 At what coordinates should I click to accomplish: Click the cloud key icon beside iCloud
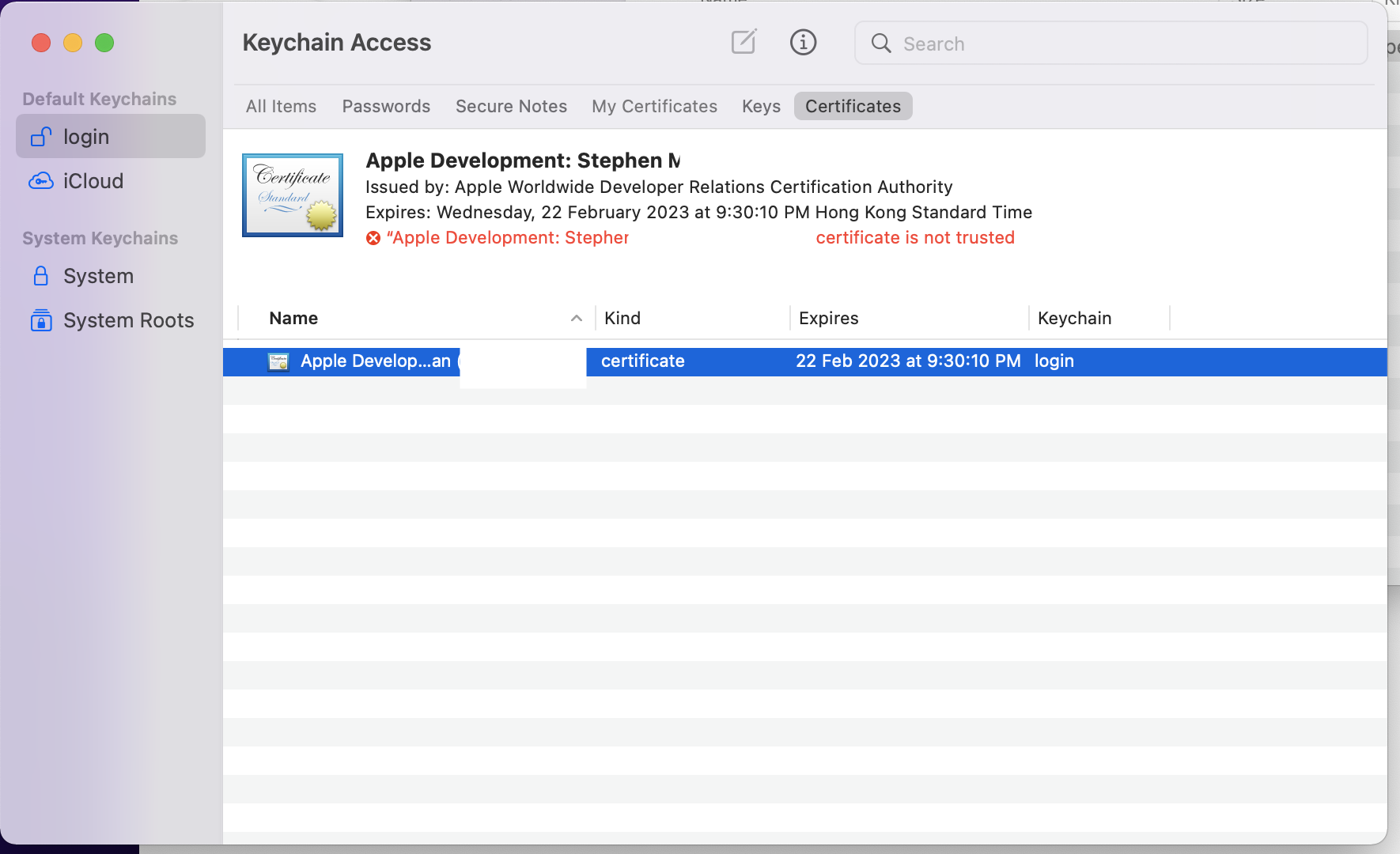pyautogui.click(x=41, y=181)
